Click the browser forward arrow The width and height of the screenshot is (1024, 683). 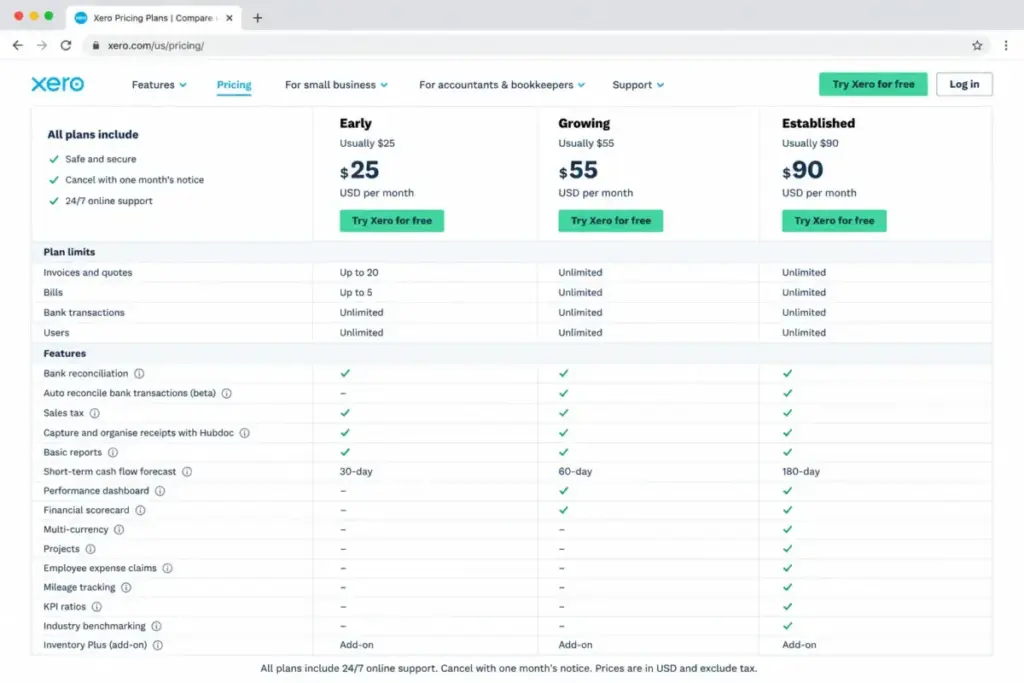(x=42, y=45)
